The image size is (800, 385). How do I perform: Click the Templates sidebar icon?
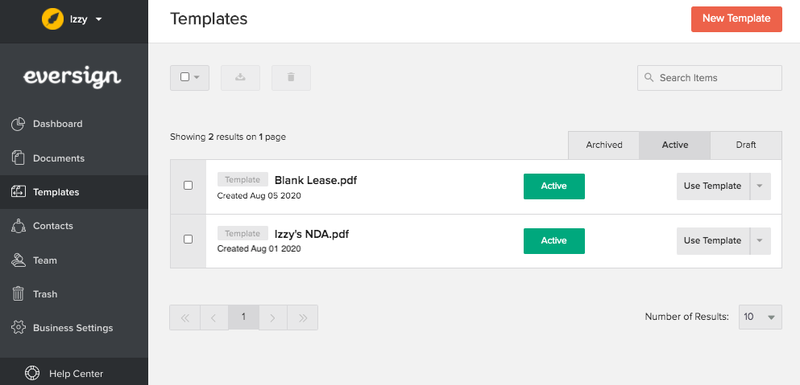[18, 192]
